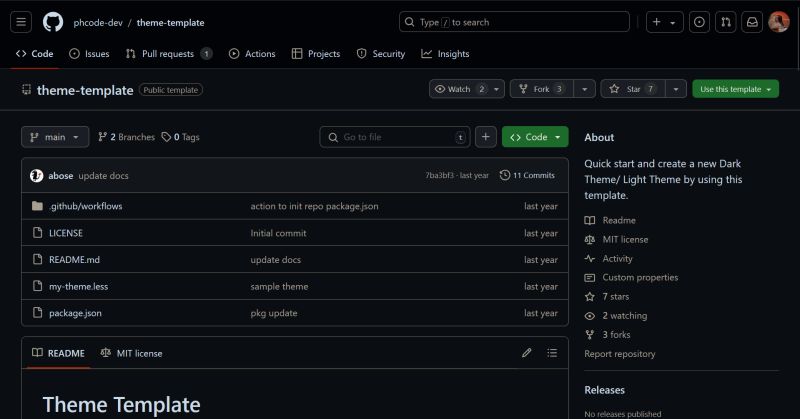Open the user avatar menu

[779, 22]
